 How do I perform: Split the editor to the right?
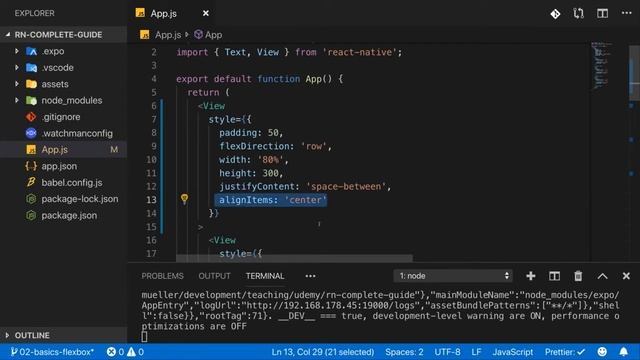click(602, 13)
